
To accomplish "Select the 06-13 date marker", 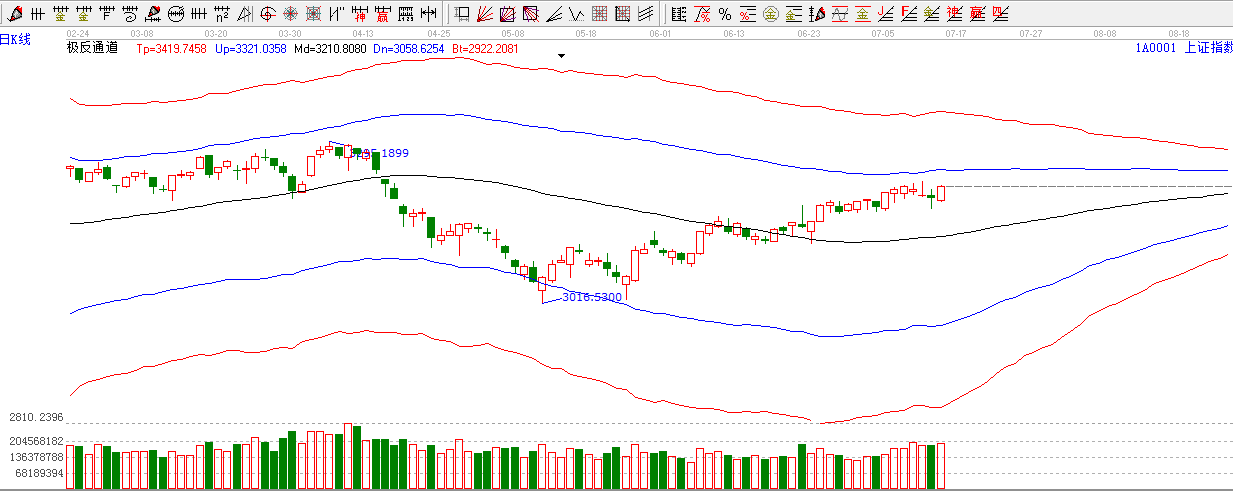I will coord(734,32).
